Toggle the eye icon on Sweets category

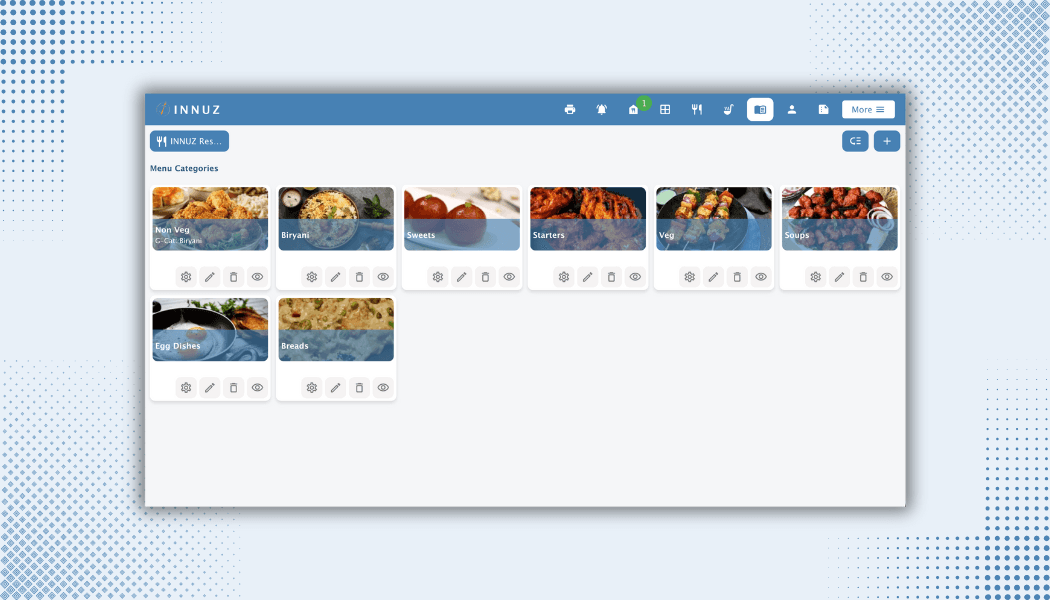510,277
